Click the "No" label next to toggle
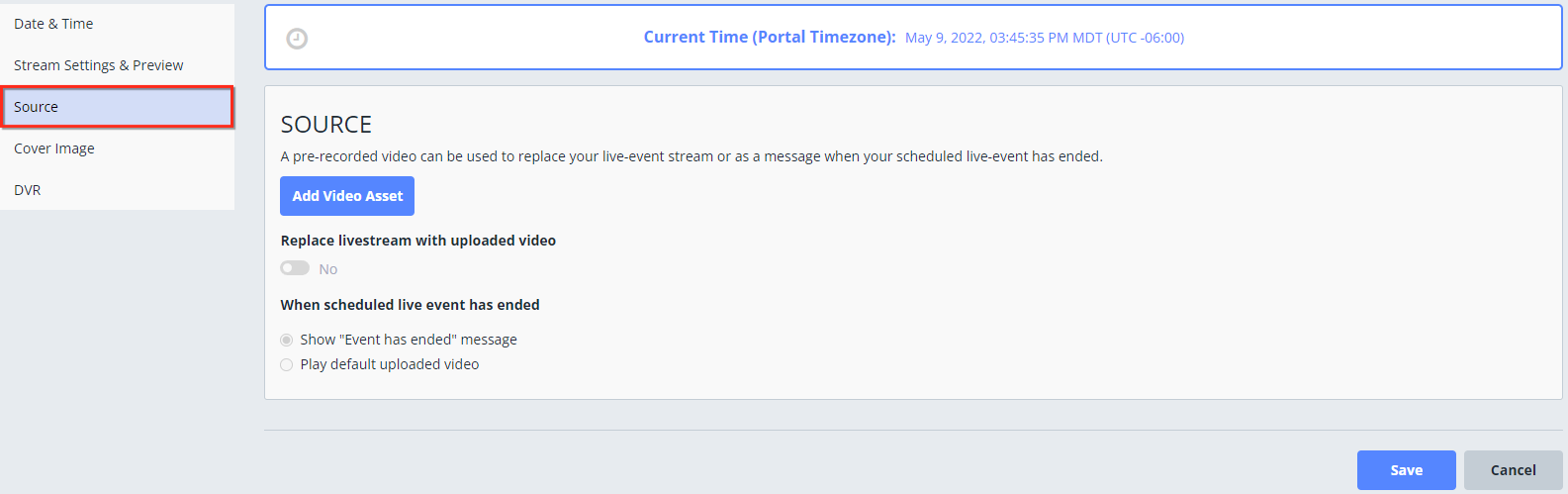The height and width of the screenshot is (494, 1568). [x=328, y=269]
